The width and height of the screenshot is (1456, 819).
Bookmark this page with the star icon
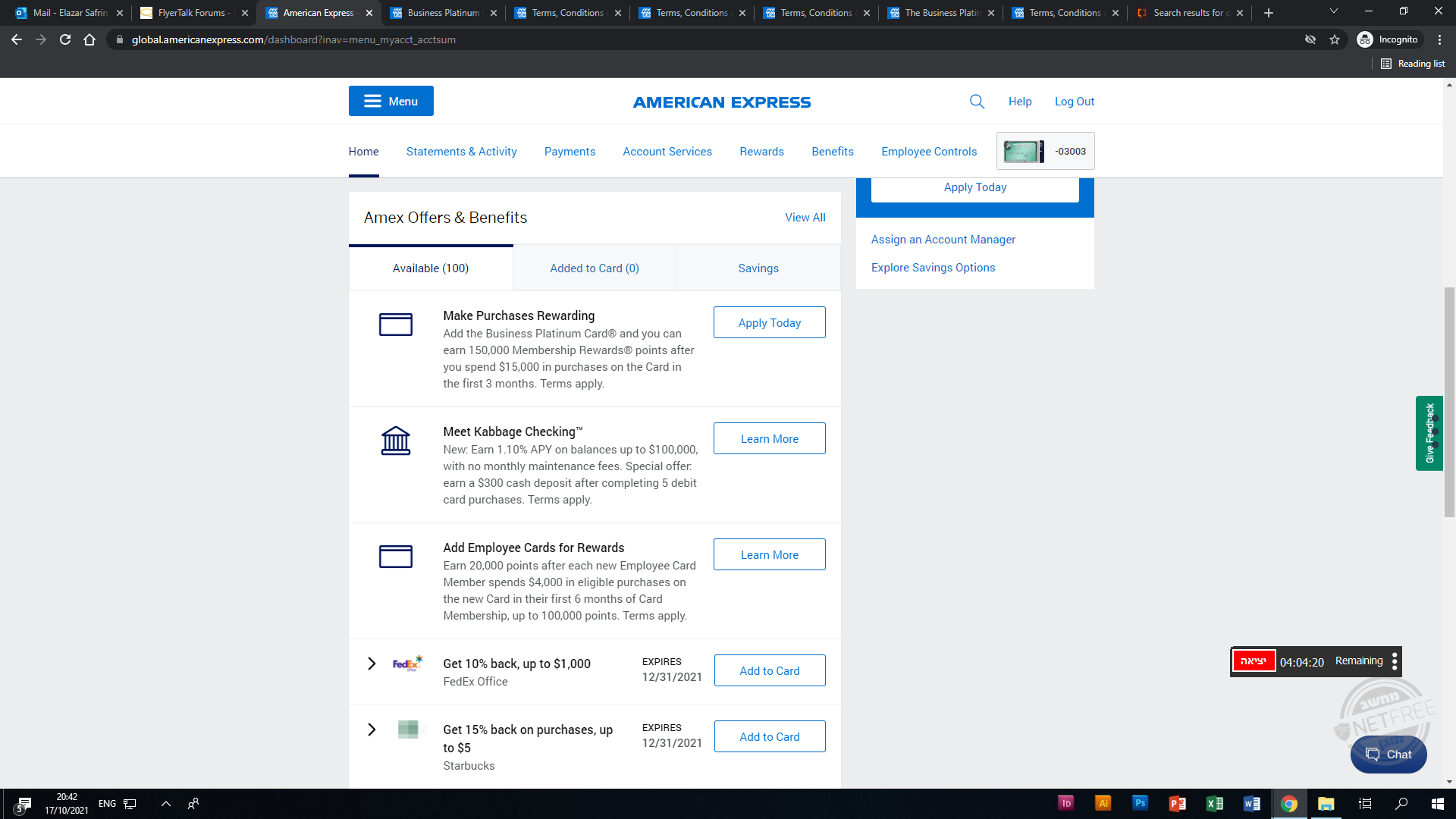(1335, 39)
